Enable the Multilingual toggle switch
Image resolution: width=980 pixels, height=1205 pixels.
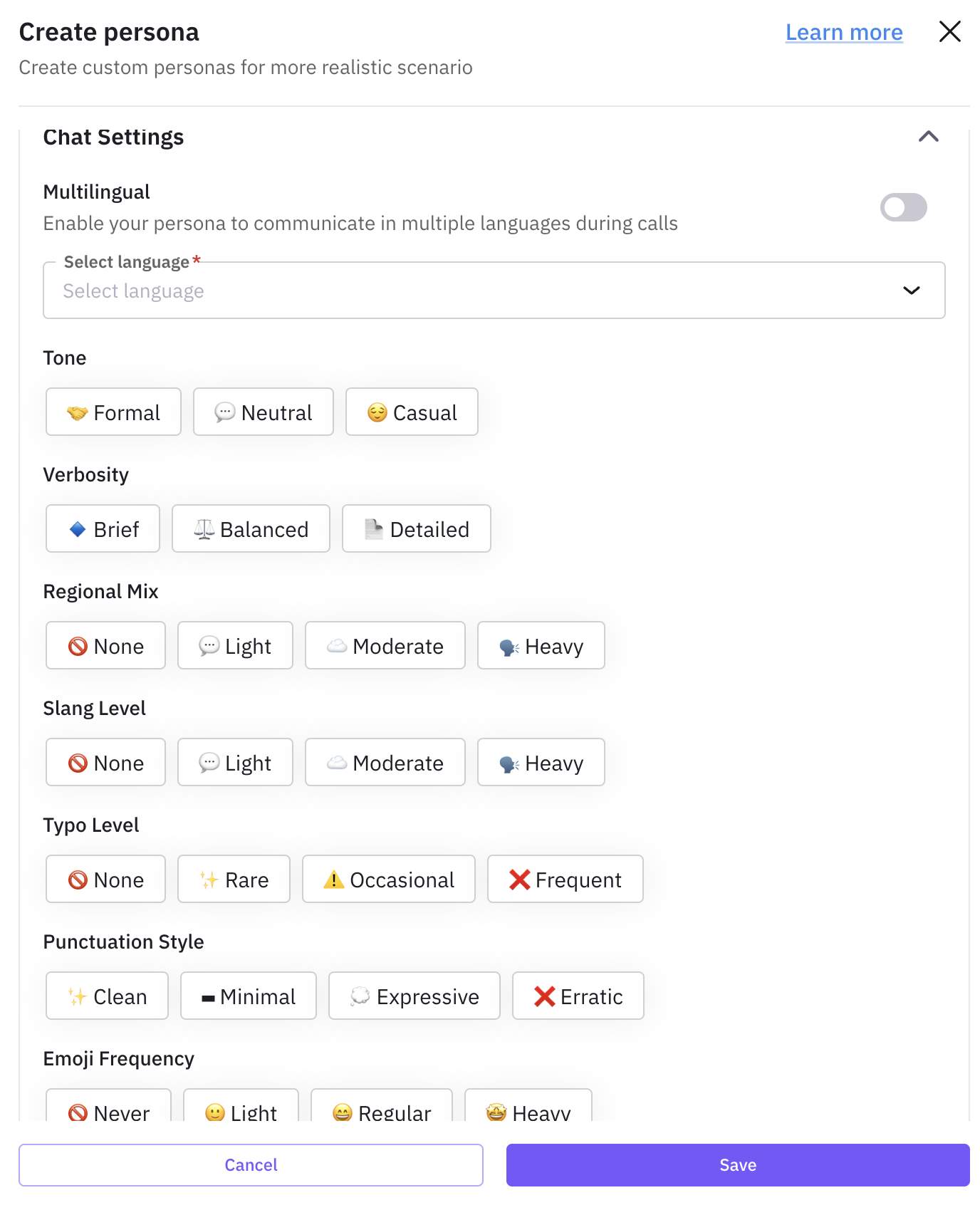click(x=903, y=207)
